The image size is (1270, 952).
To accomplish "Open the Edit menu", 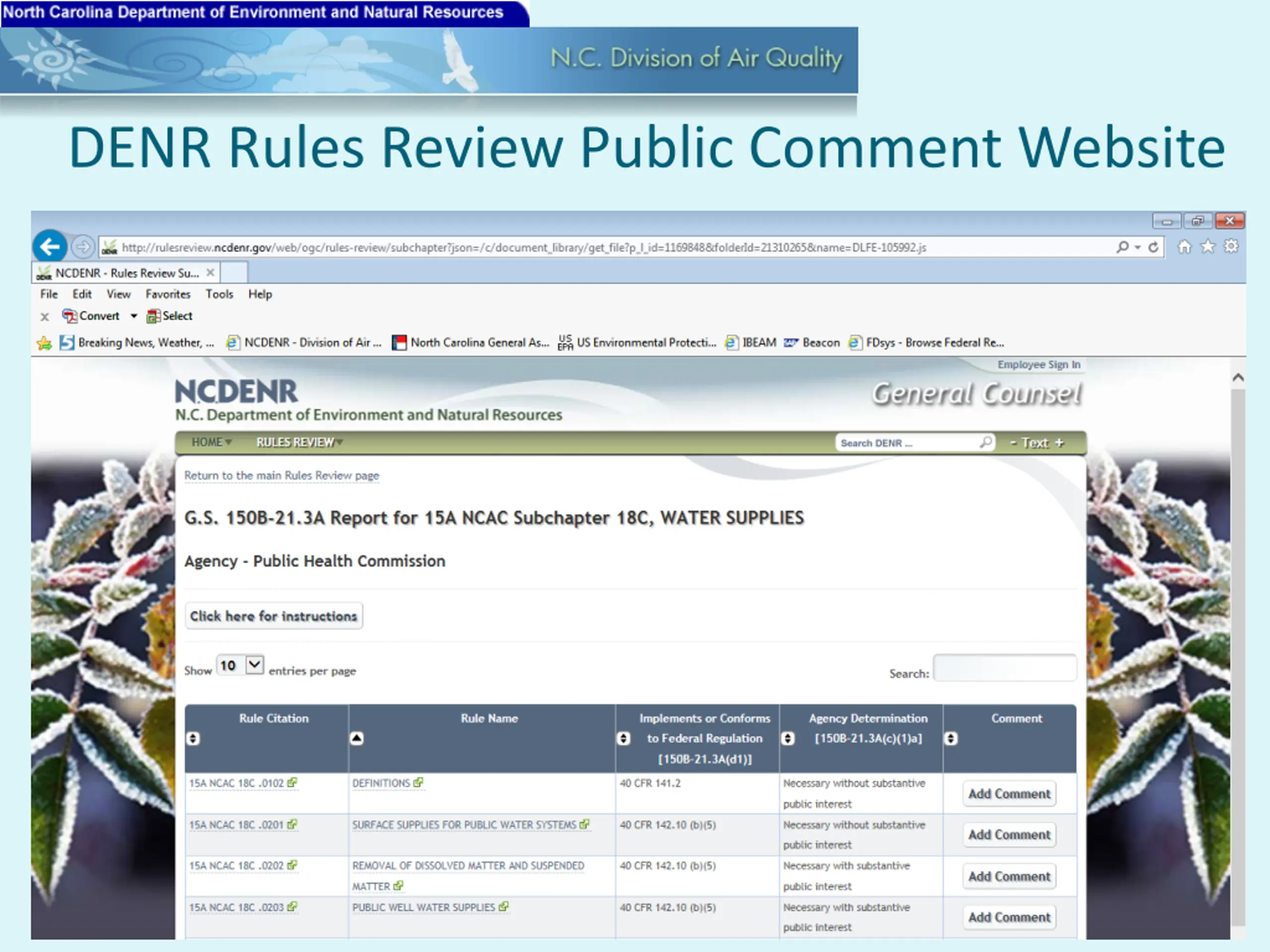I will (82, 295).
